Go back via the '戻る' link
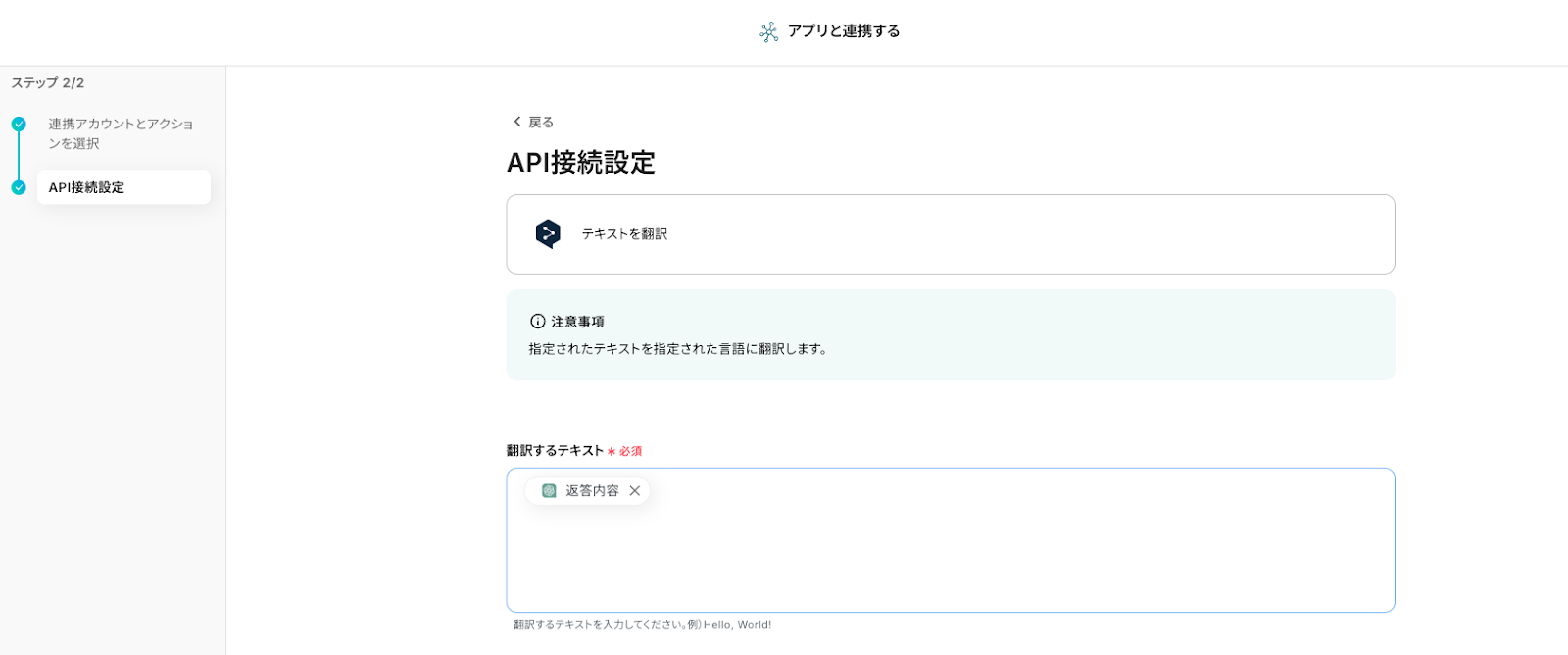 click(541, 123)
